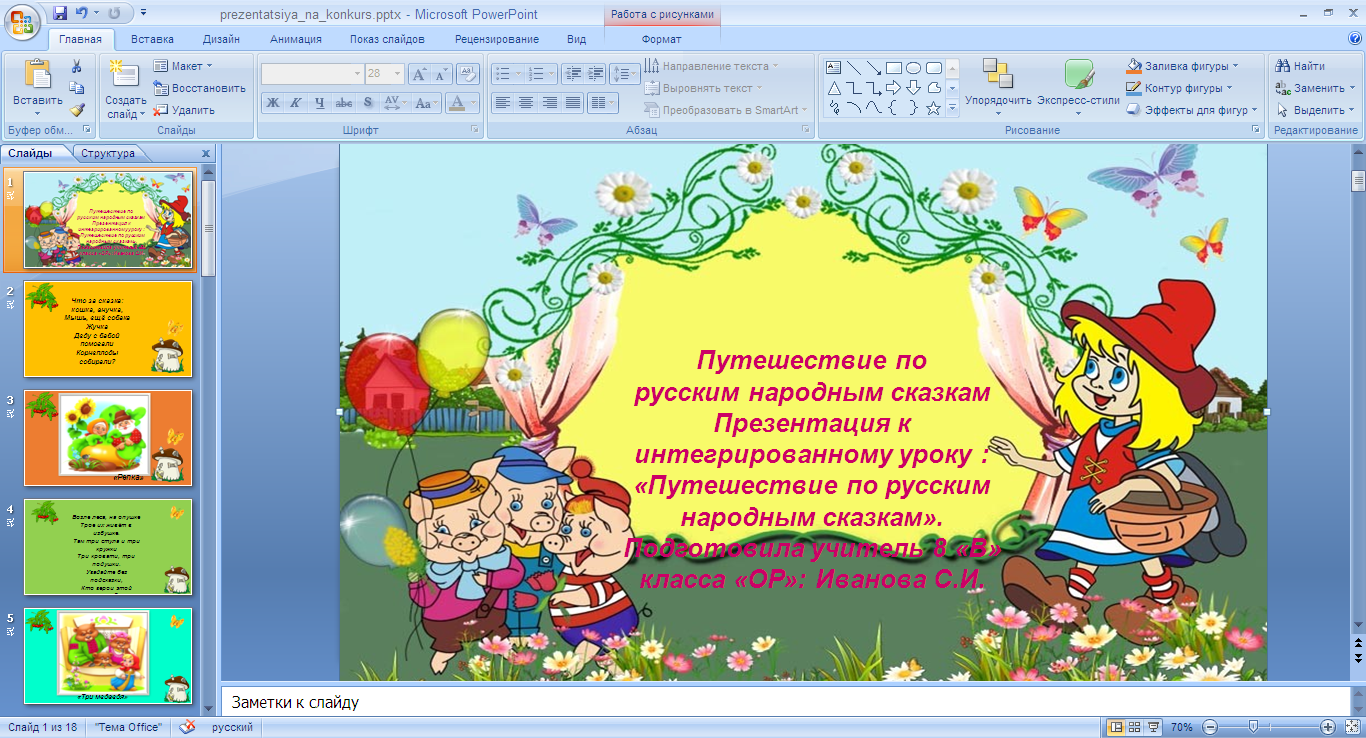Open the Вставка ribbon tab

coord(152,39)
